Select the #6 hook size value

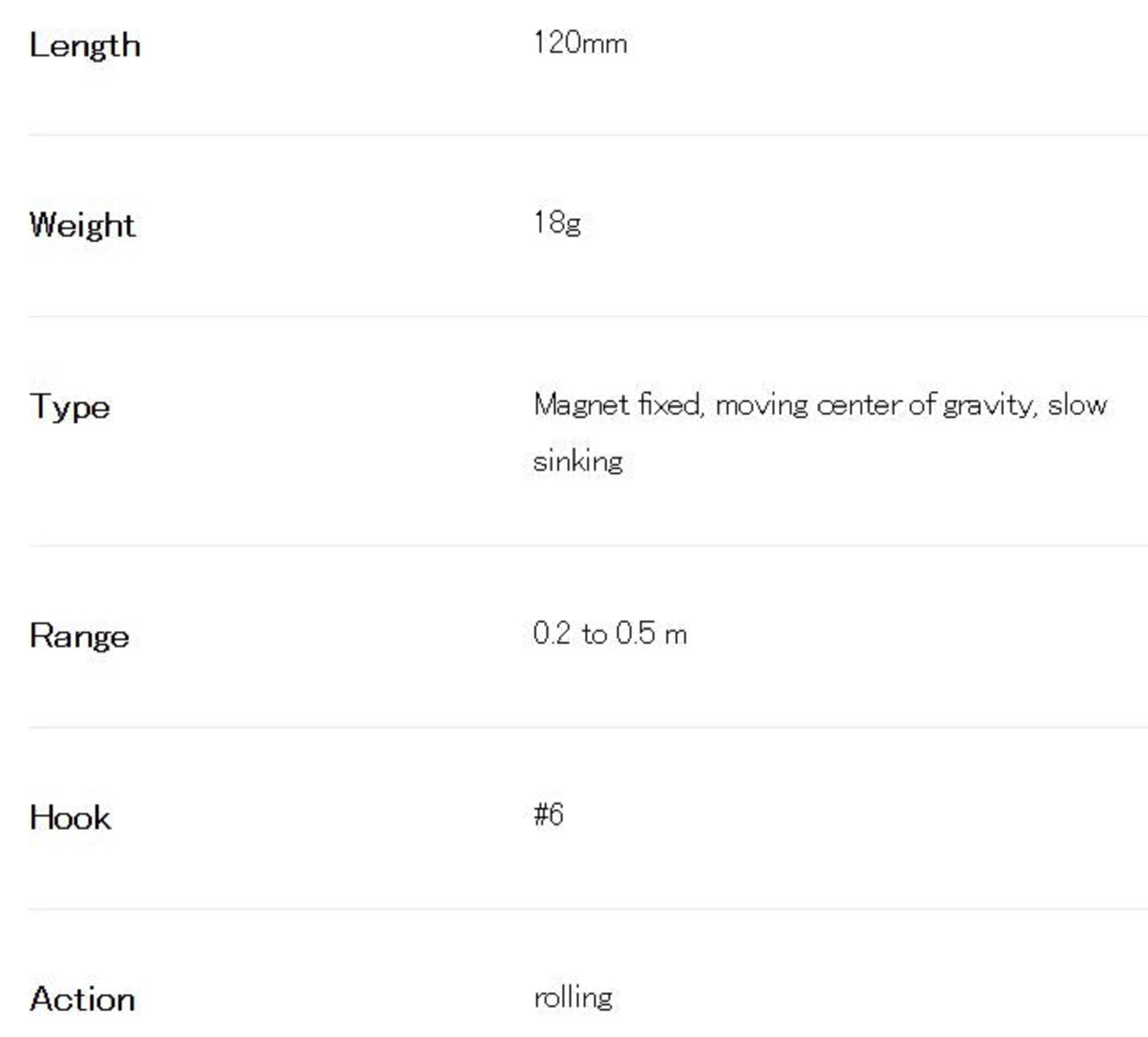(548, 815)
